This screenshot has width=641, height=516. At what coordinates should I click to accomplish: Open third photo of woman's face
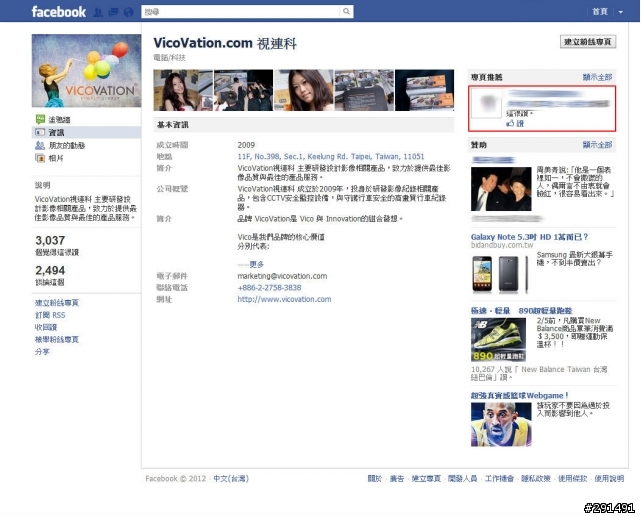(304, 90)
